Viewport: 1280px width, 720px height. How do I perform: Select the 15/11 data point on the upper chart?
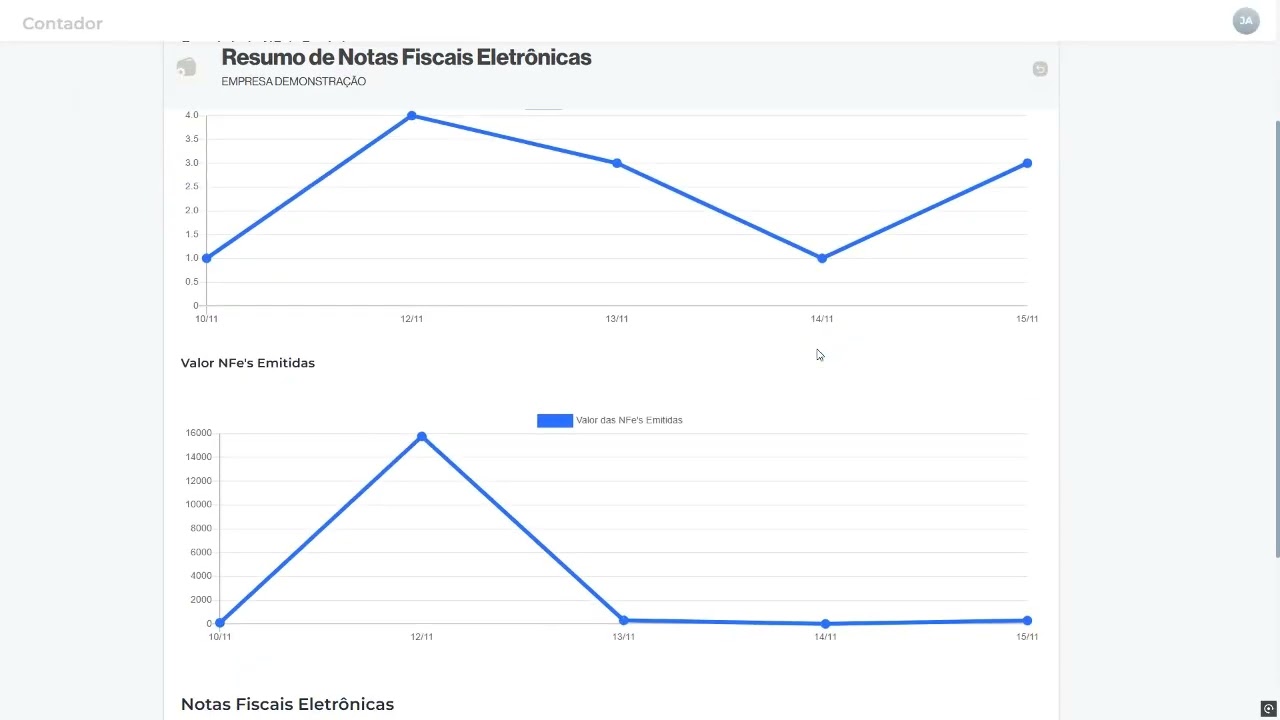point(1027,163)
